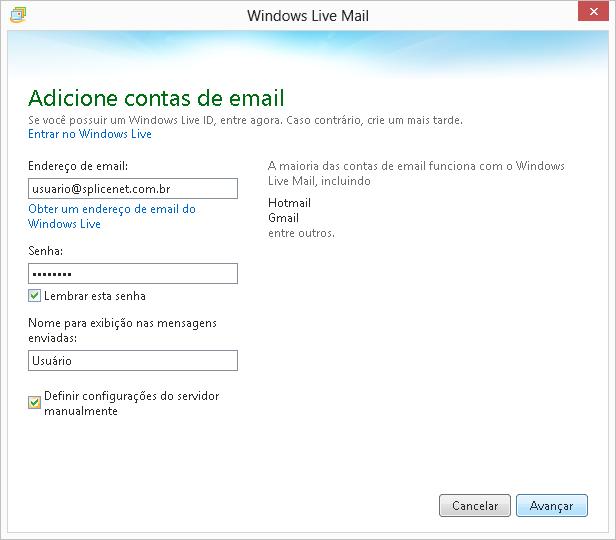Click the 'entre outros.' text
The image size is (616, 540).
[301, 233]
